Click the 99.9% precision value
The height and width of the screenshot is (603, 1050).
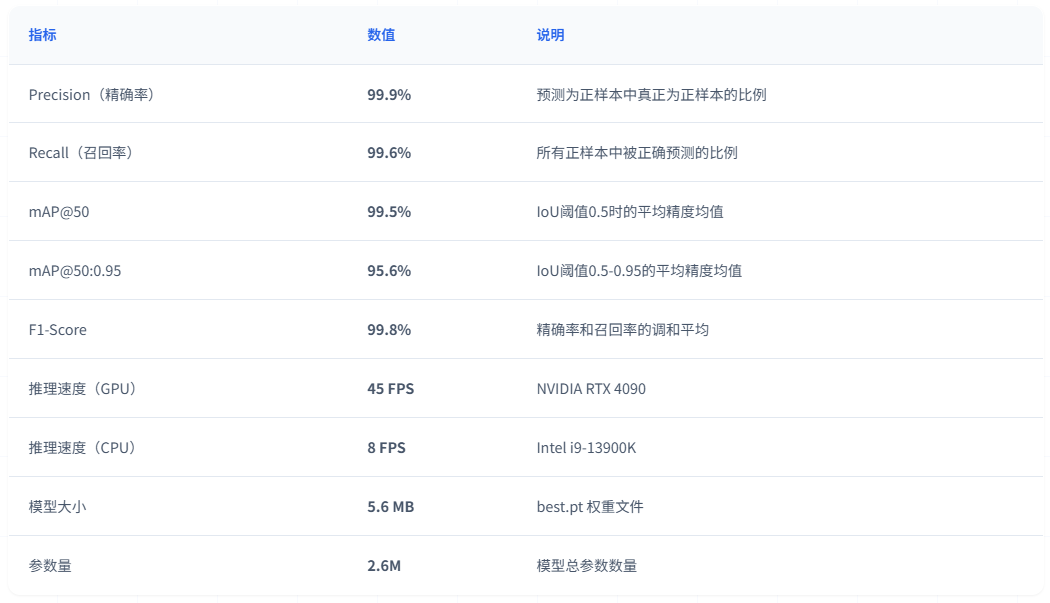tap(389, 95)
